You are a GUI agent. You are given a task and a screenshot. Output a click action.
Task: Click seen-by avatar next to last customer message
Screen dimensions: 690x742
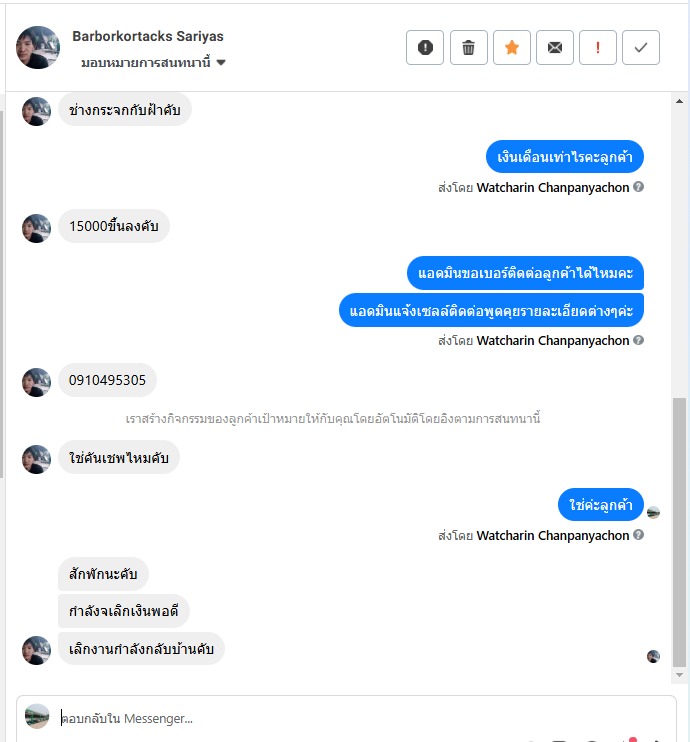(653, 656)
